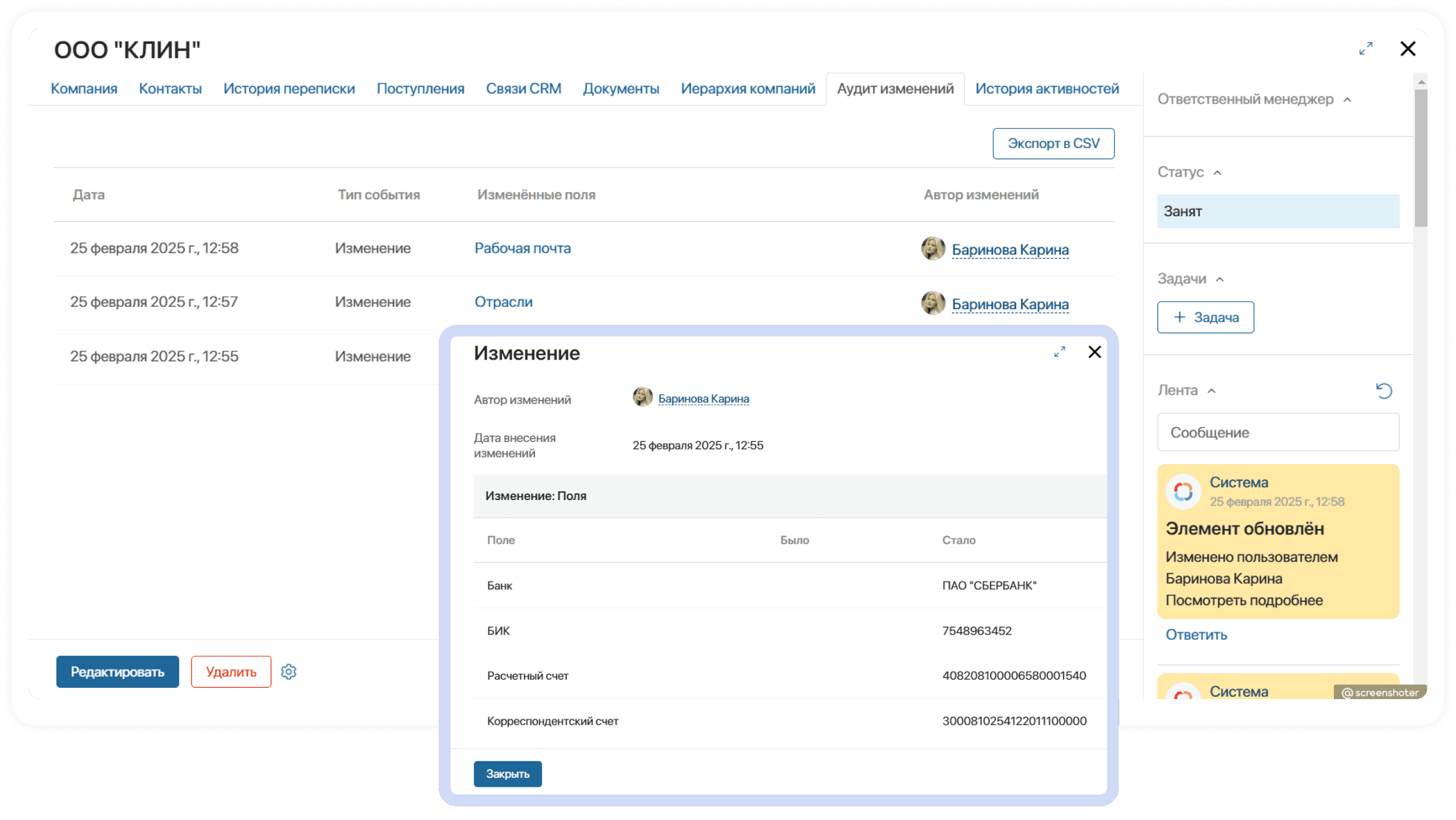Add a task with the Задача button
Viewport: 1456px width, 820px height.
(1205, 318)
